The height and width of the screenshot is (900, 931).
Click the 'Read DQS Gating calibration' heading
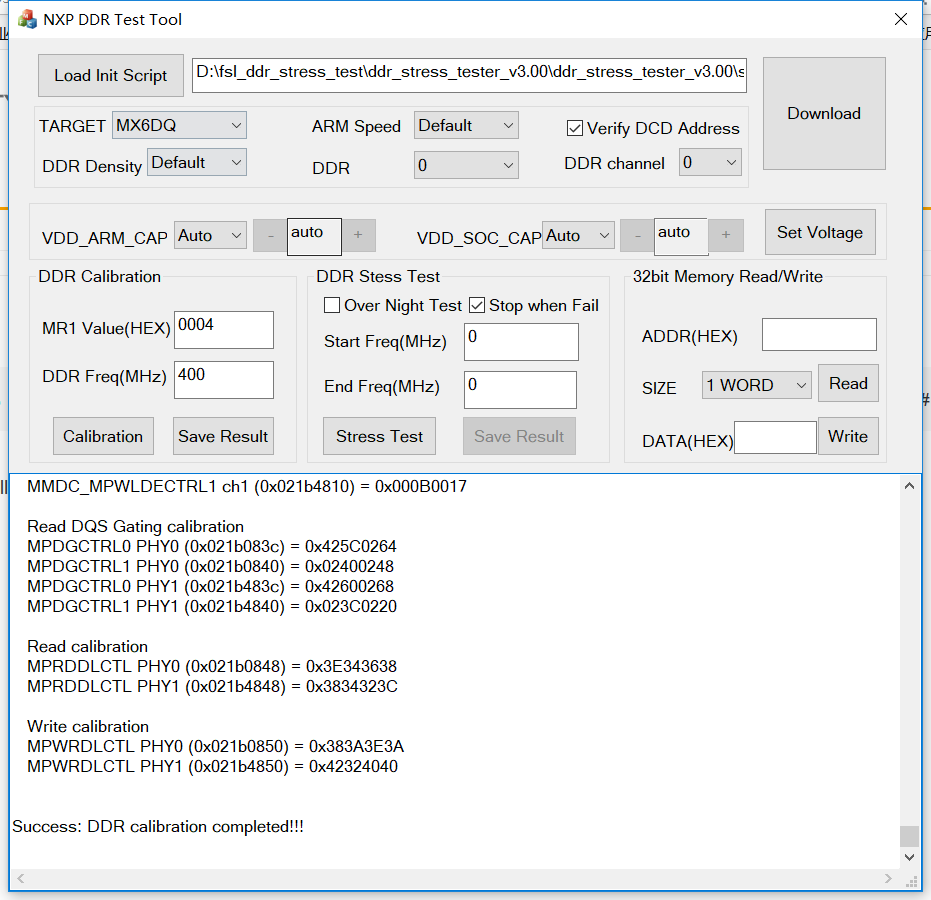coord(135,527)
